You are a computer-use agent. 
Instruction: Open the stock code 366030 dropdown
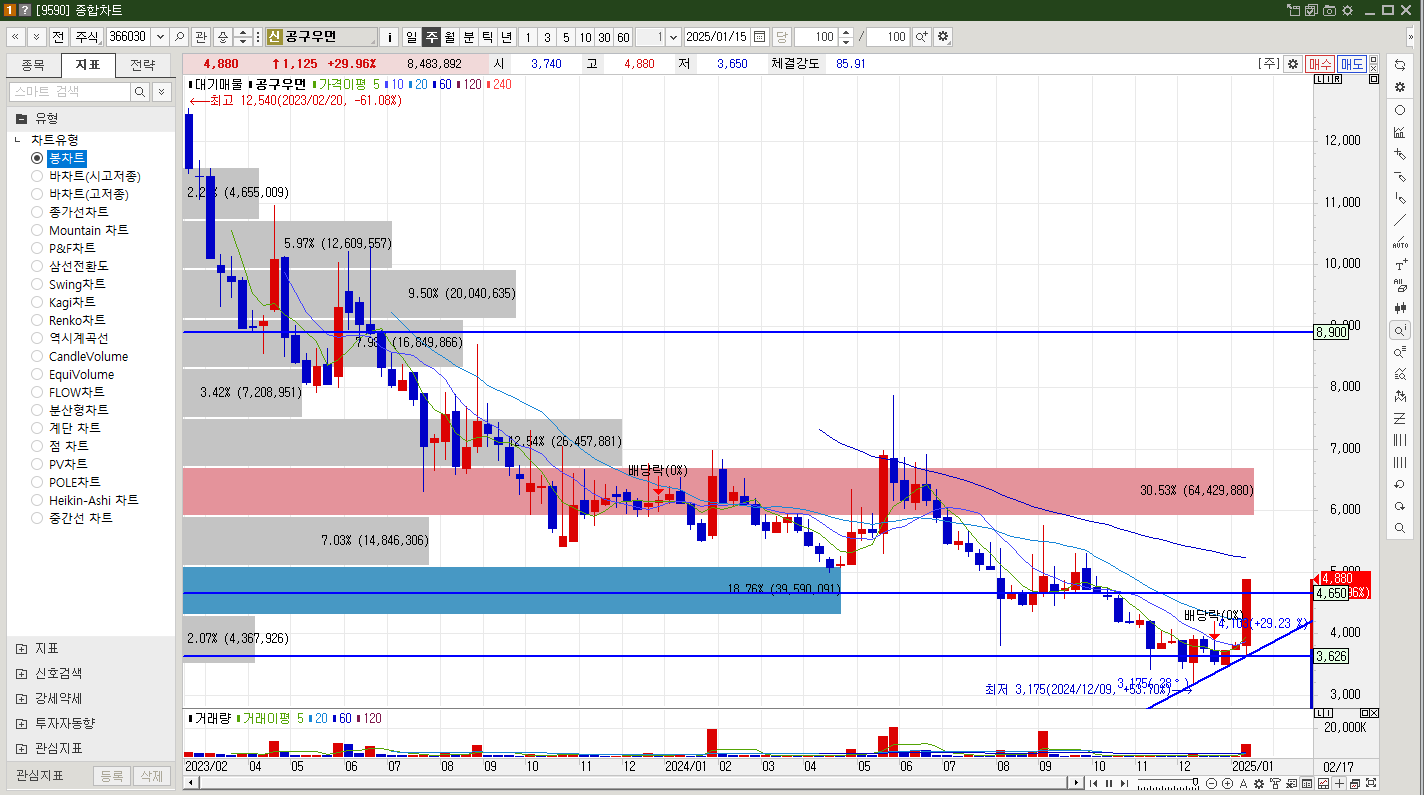tap(159, 37)
